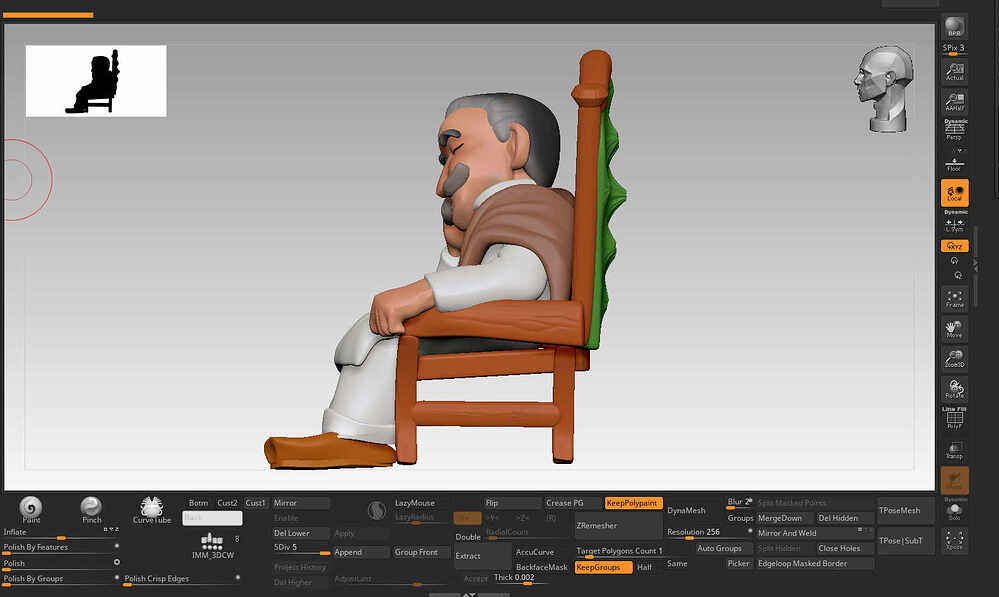Image resolution: width=999 pixels, height=597 pixels.
Task: Click Crease PG button
Action: 573,503
